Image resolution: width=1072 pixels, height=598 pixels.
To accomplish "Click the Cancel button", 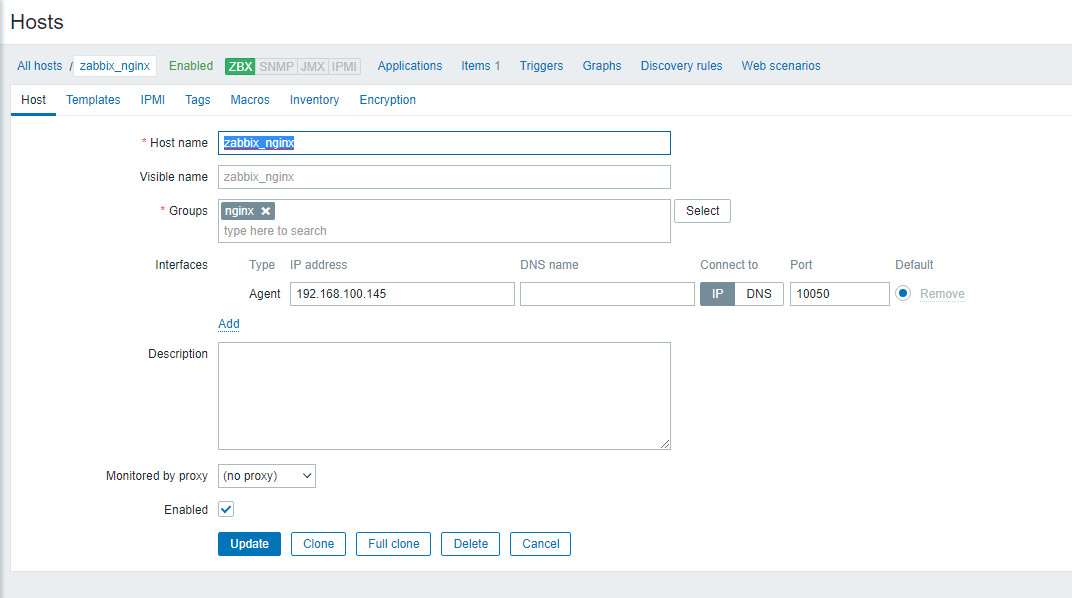I will (x=540, y=544).
